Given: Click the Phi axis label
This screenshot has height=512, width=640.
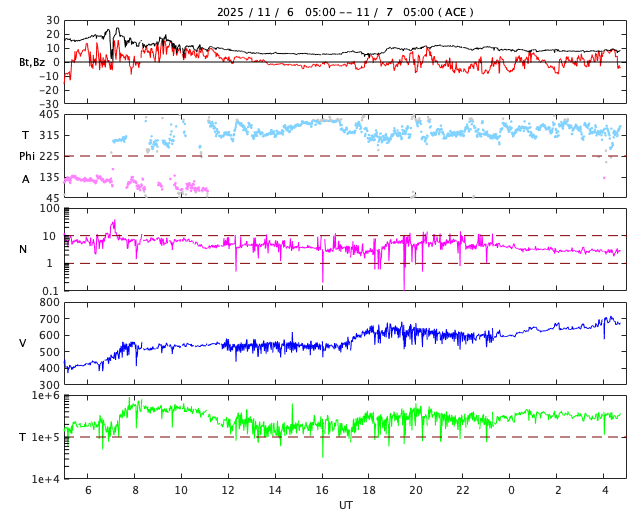Looking at the screenshot, I should 27,156.
